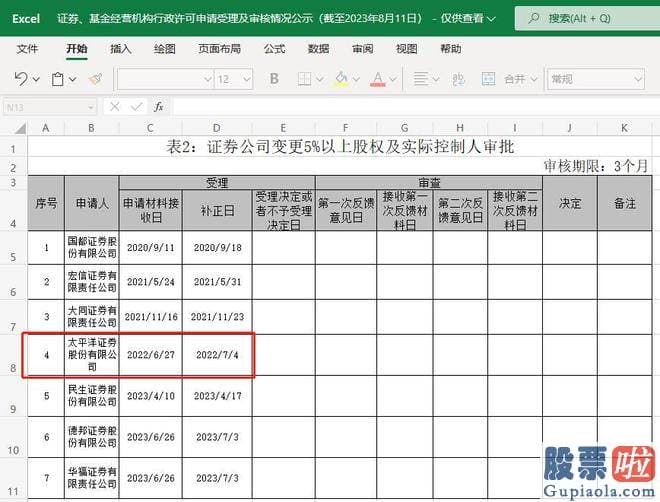Click the fx insert function icon

pyautogui.click(x=159, y=107)
